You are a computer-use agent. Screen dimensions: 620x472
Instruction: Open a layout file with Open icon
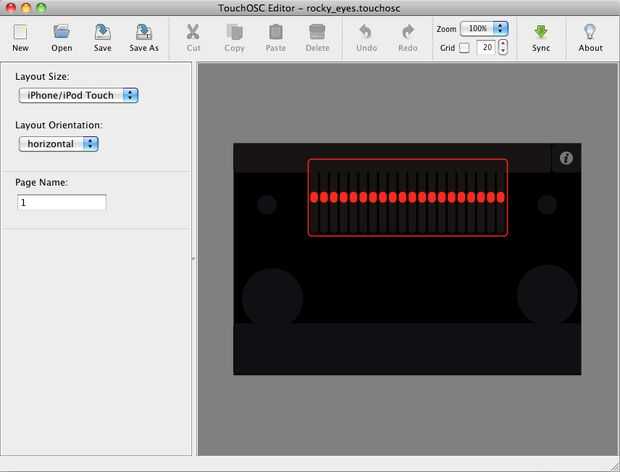tap(61, 33)
